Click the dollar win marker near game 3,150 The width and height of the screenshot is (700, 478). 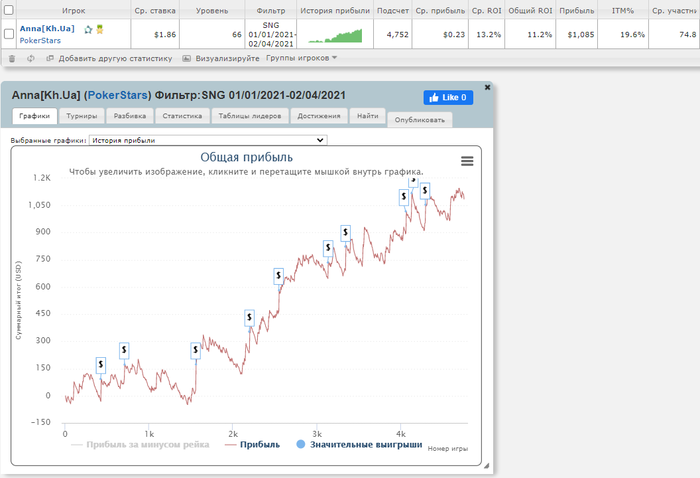tap(328, 248)
